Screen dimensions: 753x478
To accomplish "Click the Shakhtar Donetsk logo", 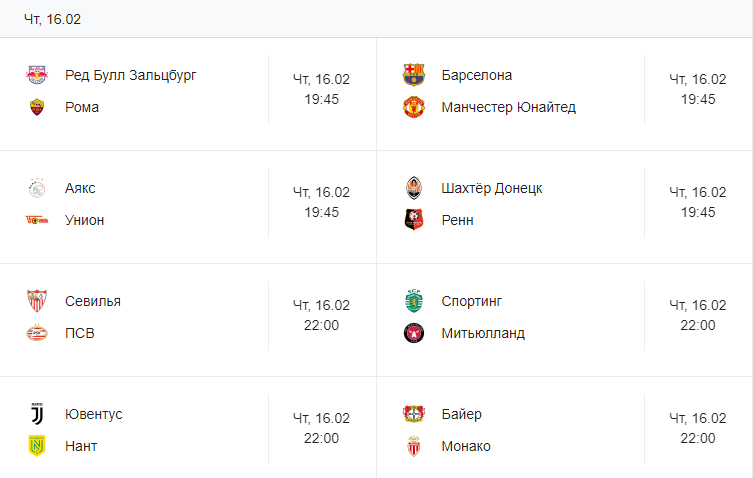I will (413, 188).
